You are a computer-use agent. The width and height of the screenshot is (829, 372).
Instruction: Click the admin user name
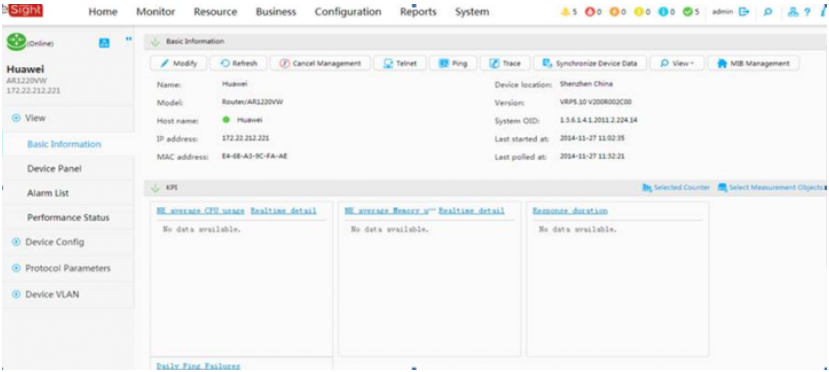(x=723, y=12)
